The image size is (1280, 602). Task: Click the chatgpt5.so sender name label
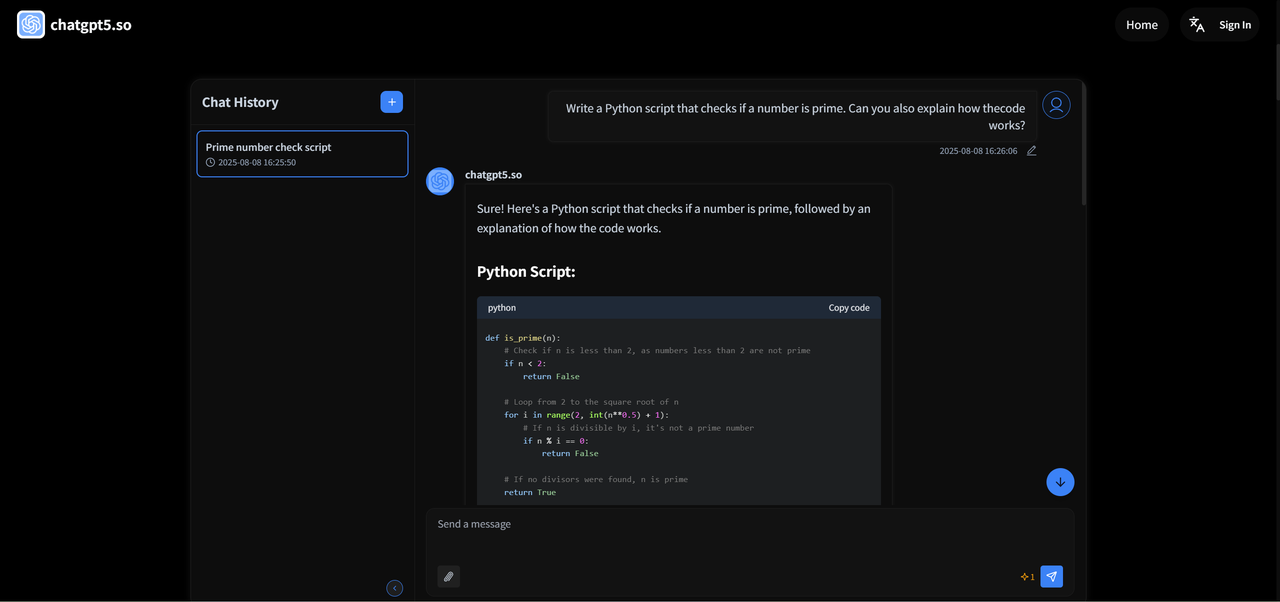(x=493, y=175)
